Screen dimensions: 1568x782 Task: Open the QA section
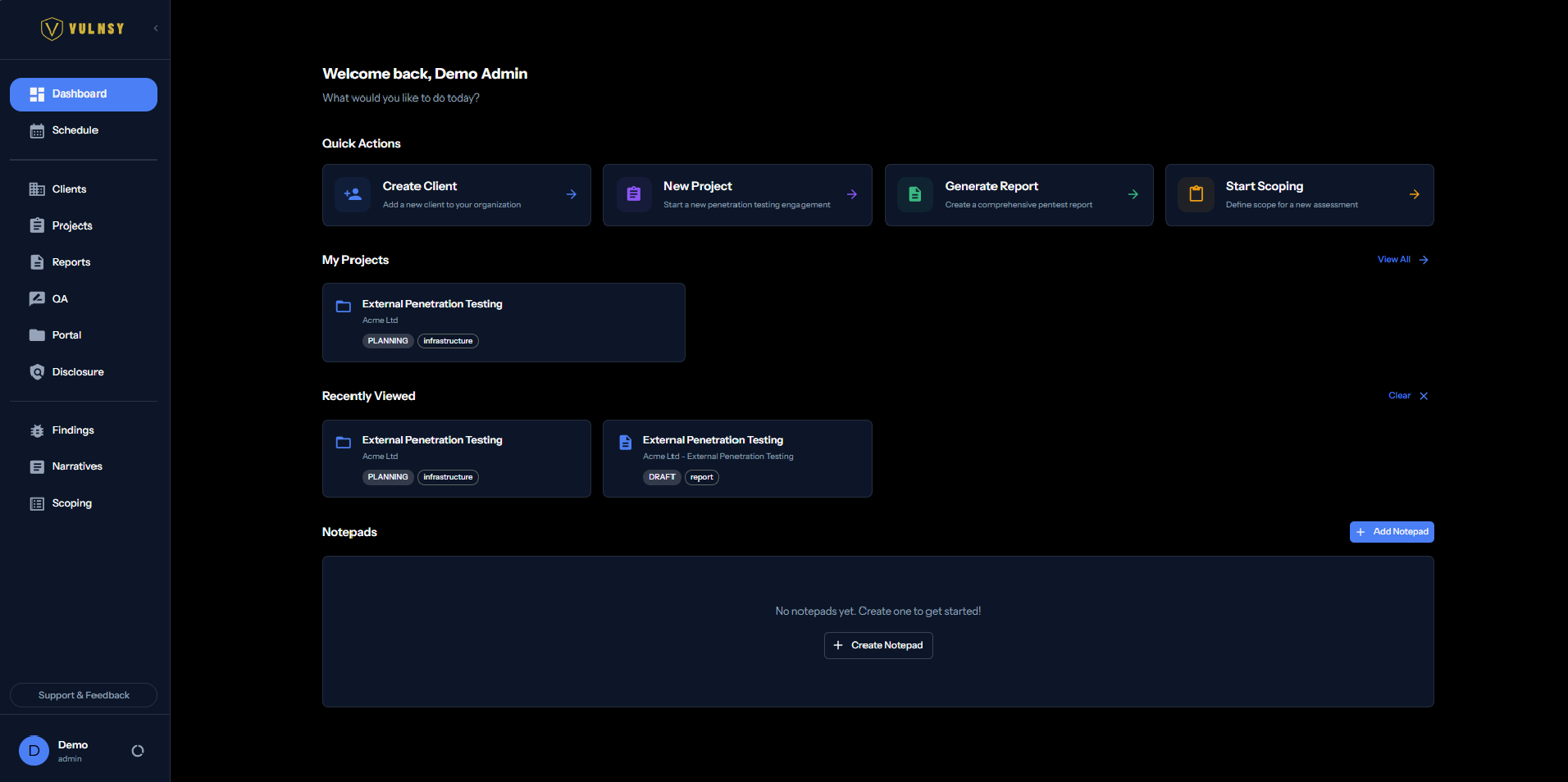[84, 298]
